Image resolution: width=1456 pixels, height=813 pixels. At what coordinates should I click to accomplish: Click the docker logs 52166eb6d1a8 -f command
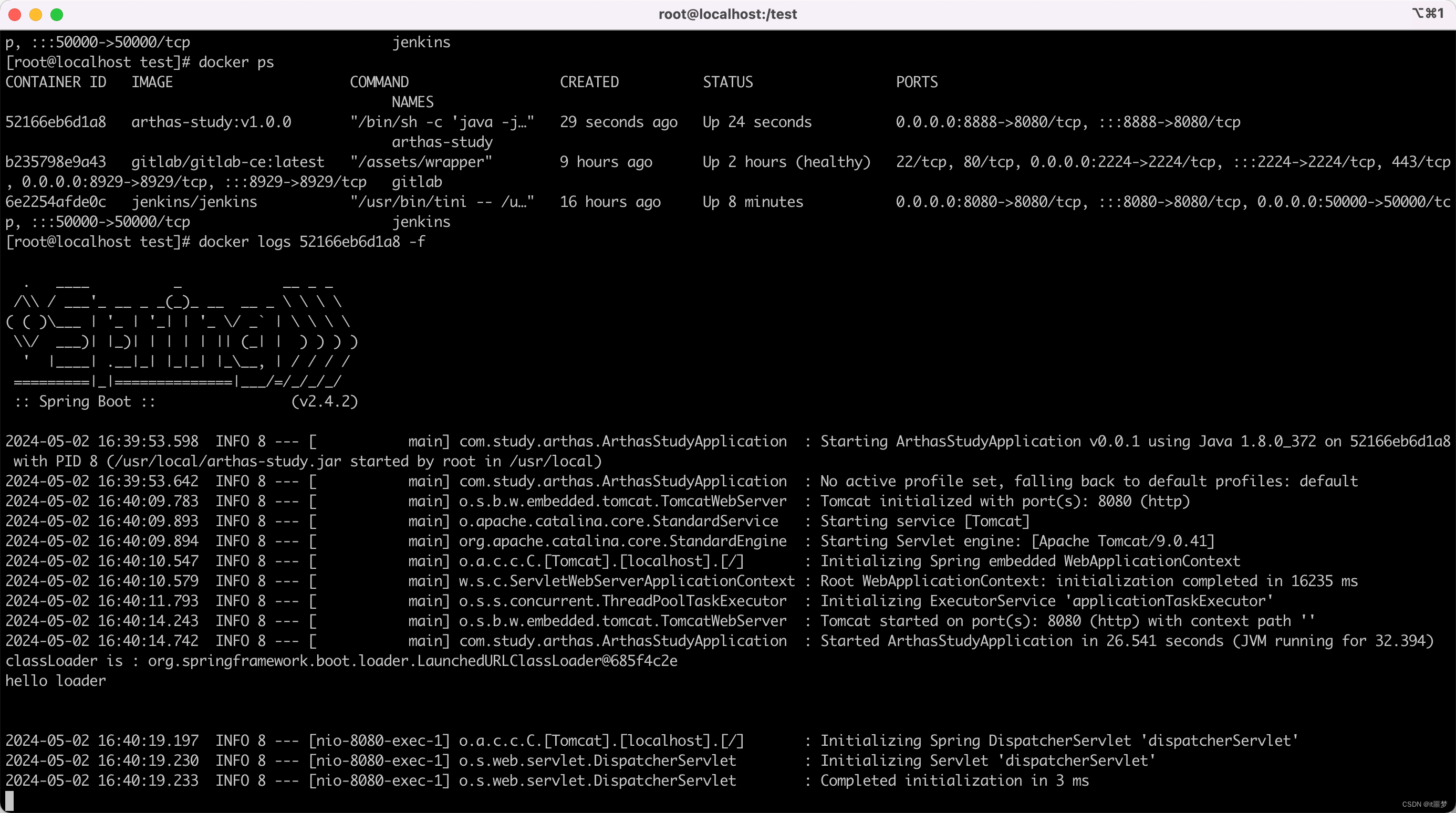(x=312, y=242)
